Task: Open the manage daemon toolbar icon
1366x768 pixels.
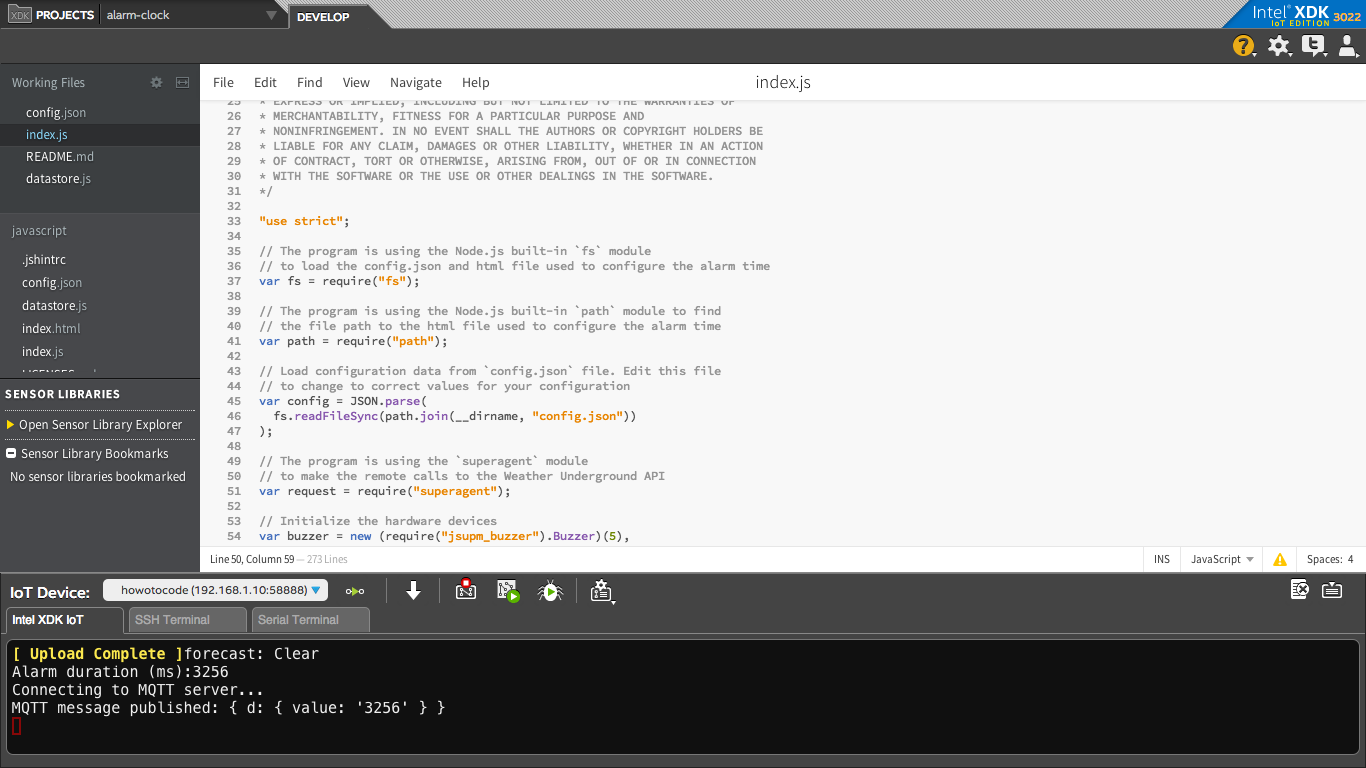Action: pos(601,591)
